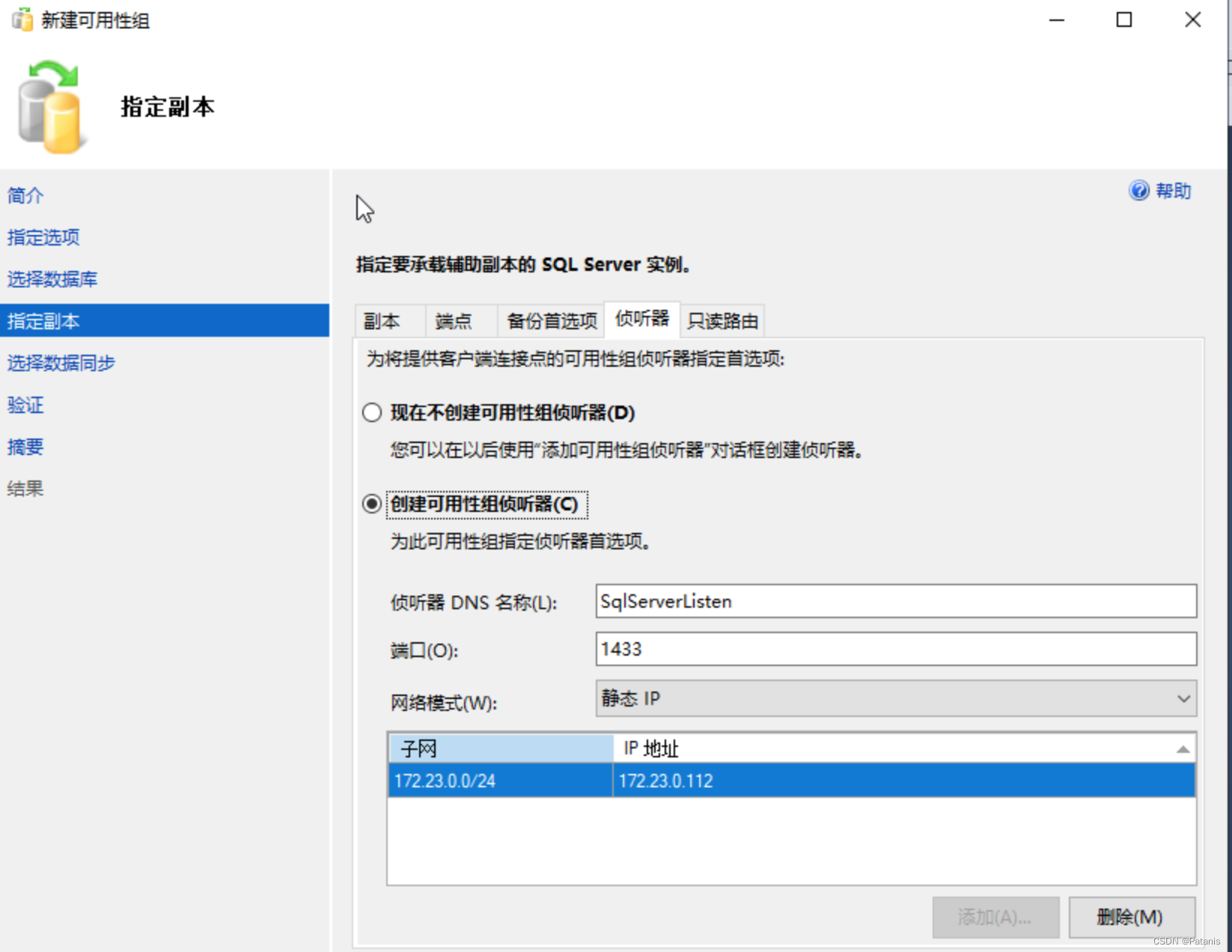Open the 网络模式 静态 IP dropdown
1232x952 pixels.
(896, 698)
